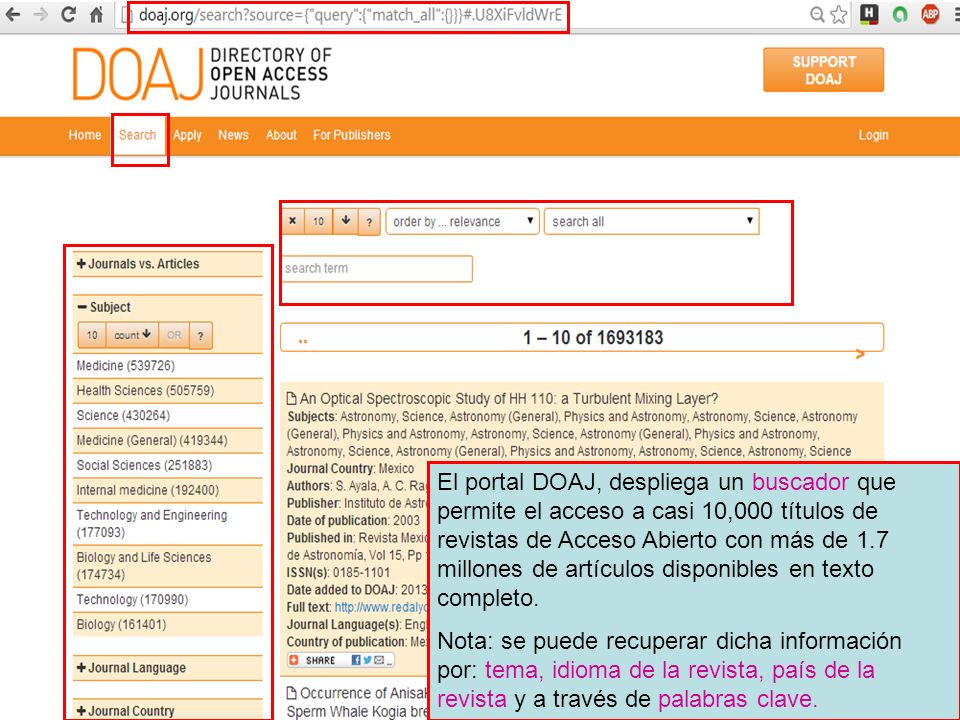
Task: Open the redalyc full text link
Action: [x=381, y=607]
